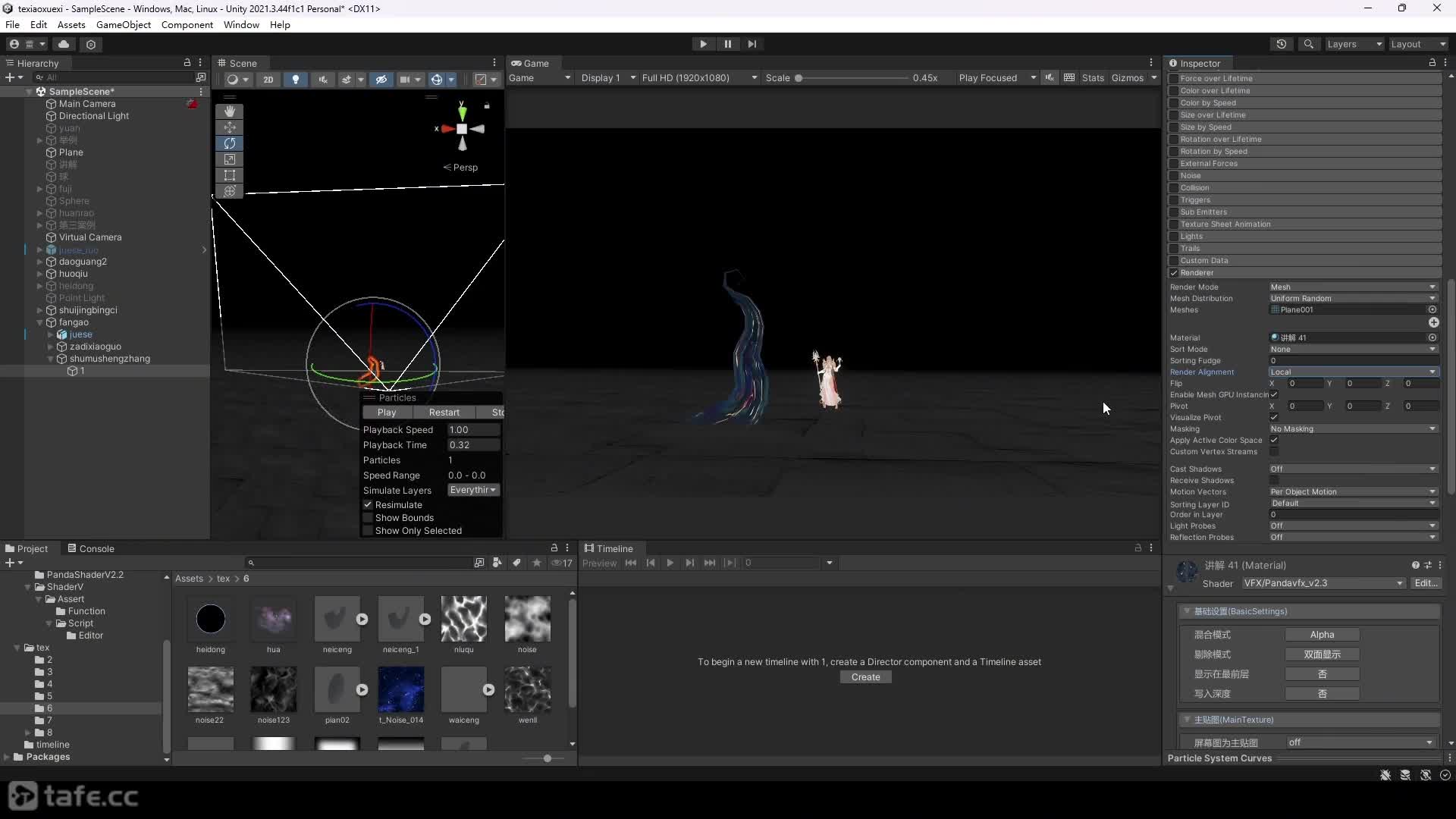Open Undo History icon in top toolbar
The image size is (1456, 819).
1282,44
